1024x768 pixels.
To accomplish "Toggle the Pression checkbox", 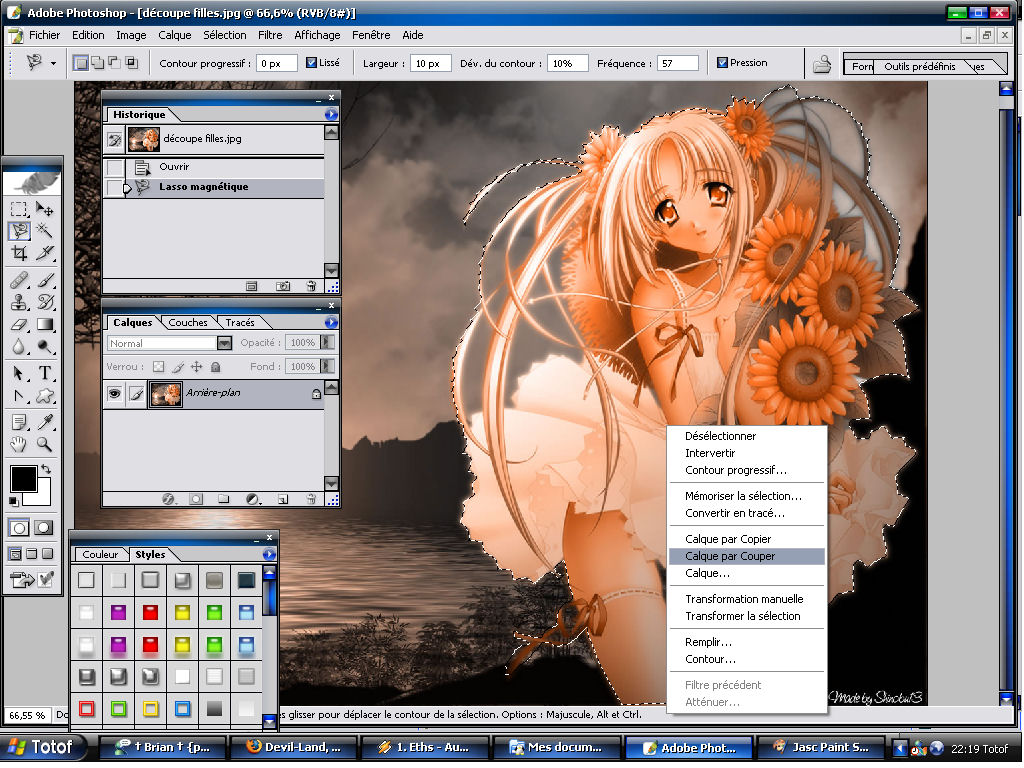I will coord(722,63).
